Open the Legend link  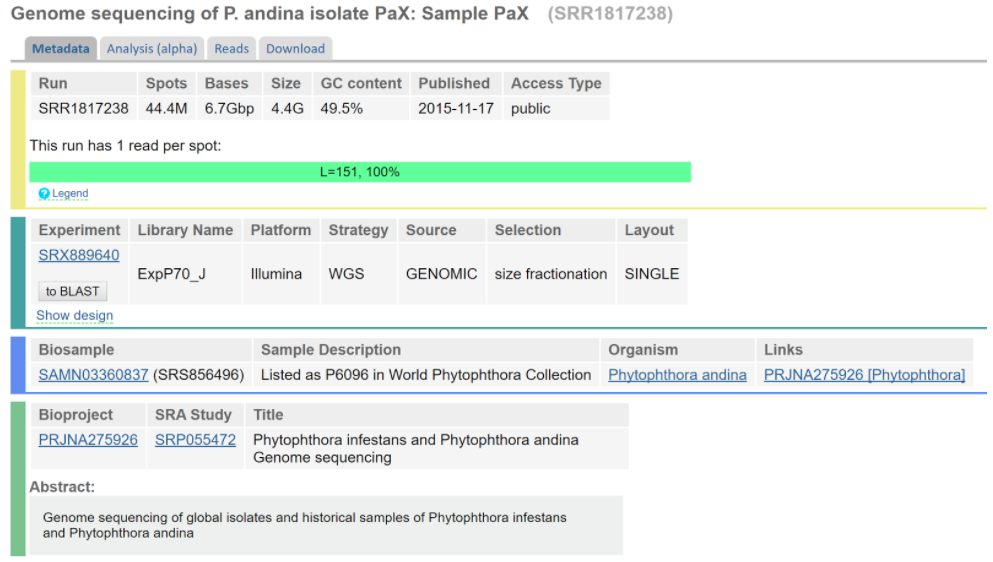70,193
